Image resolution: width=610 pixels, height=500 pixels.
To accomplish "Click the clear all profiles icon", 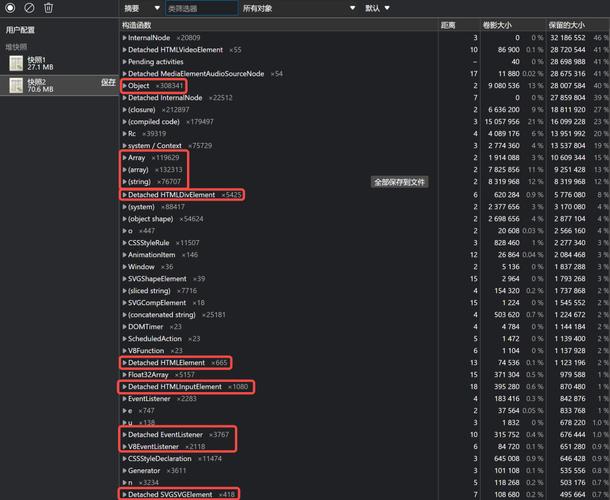I will (x=29, y=8).
